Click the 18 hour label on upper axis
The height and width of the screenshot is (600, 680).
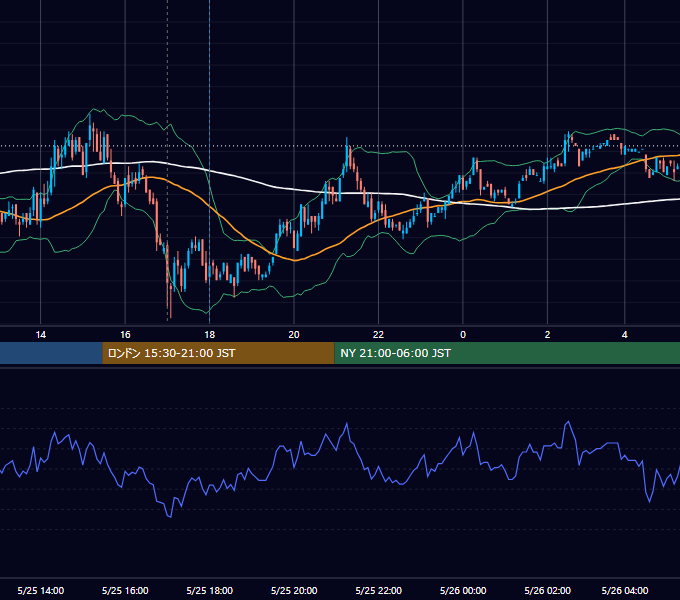click(x=209, y=335)
